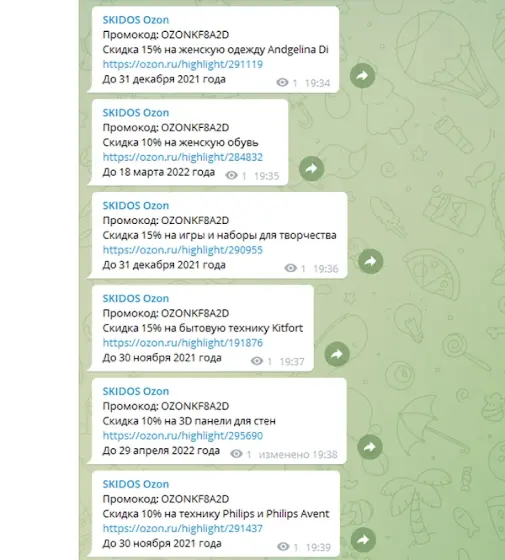Open the ozon.ru/highlight/191876 link
The height and width of the screenshot is (560, 505).
[x=182, y=343]
